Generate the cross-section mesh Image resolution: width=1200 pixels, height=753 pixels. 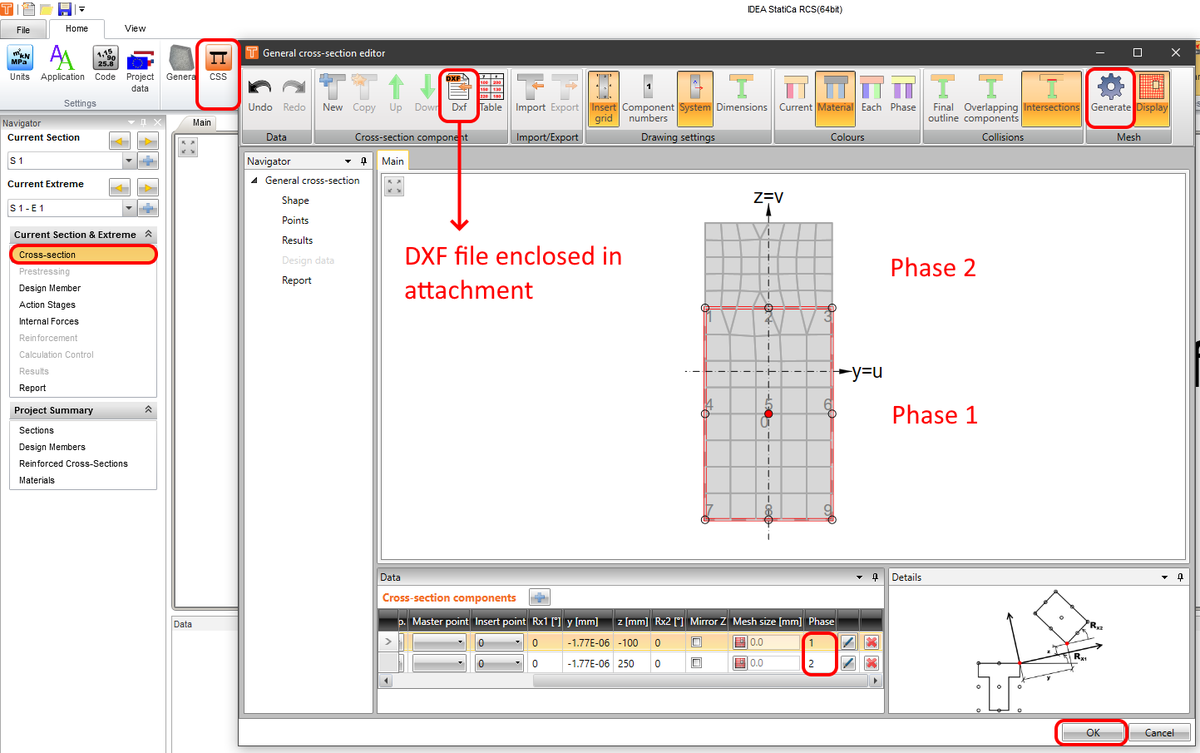coord(1110,95)
